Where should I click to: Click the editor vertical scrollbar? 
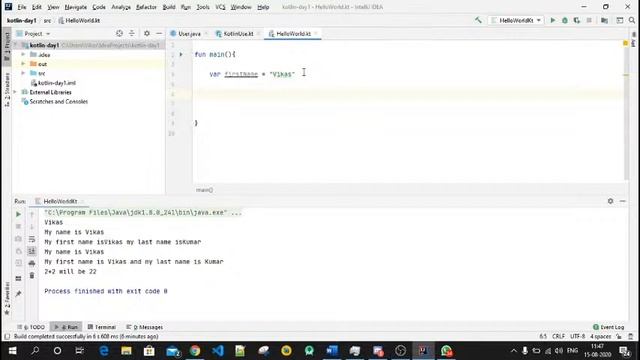tap(627, 110)
